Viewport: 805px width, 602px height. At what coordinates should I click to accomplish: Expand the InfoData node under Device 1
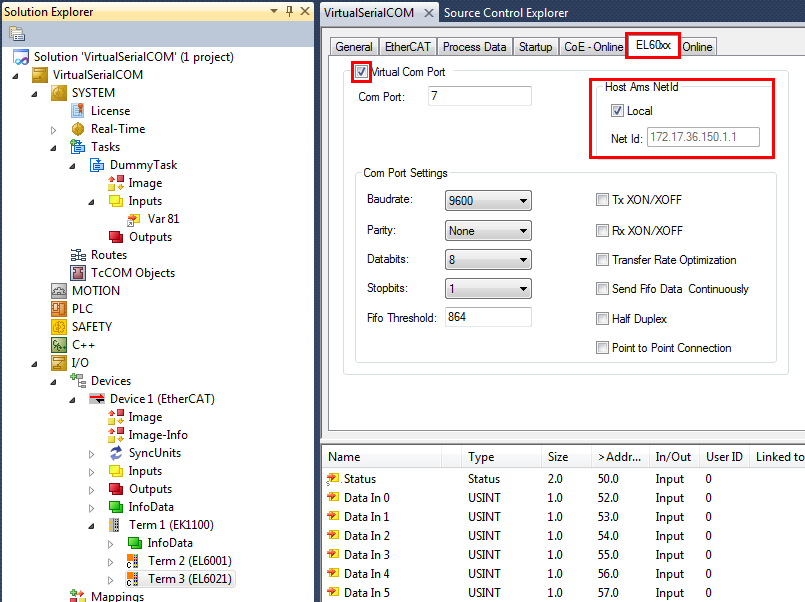91,508
